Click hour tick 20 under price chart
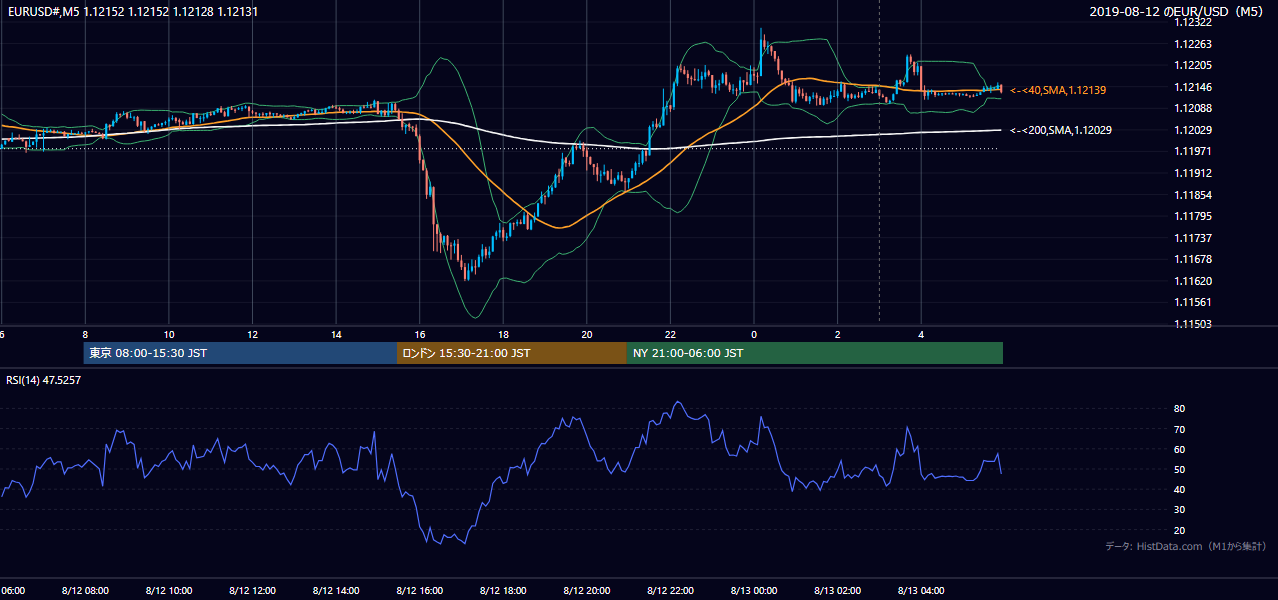 (587, 335)
